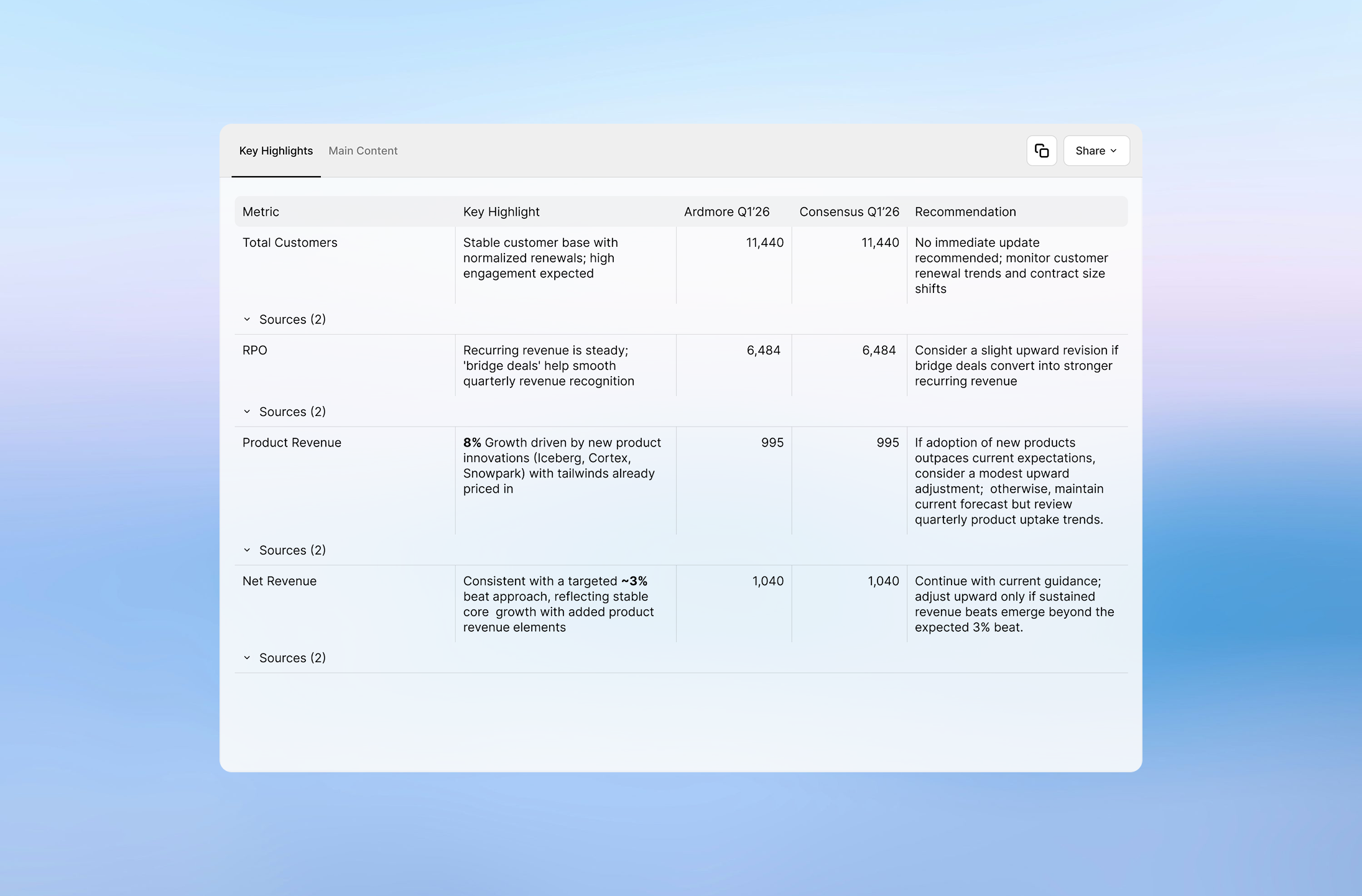Switch to the Main Content tab
This screenshot has height=896, width=1362.
[363, 150]
